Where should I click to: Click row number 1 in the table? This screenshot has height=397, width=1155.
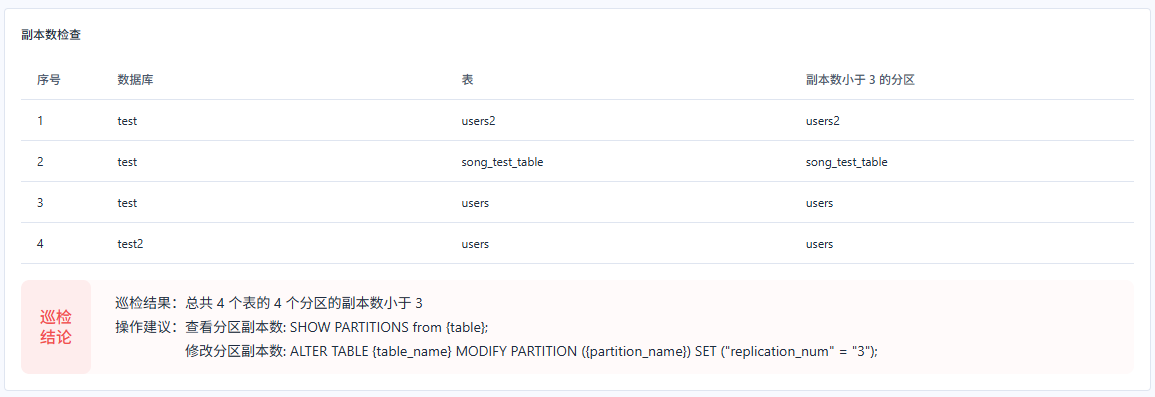click(40, 121)
